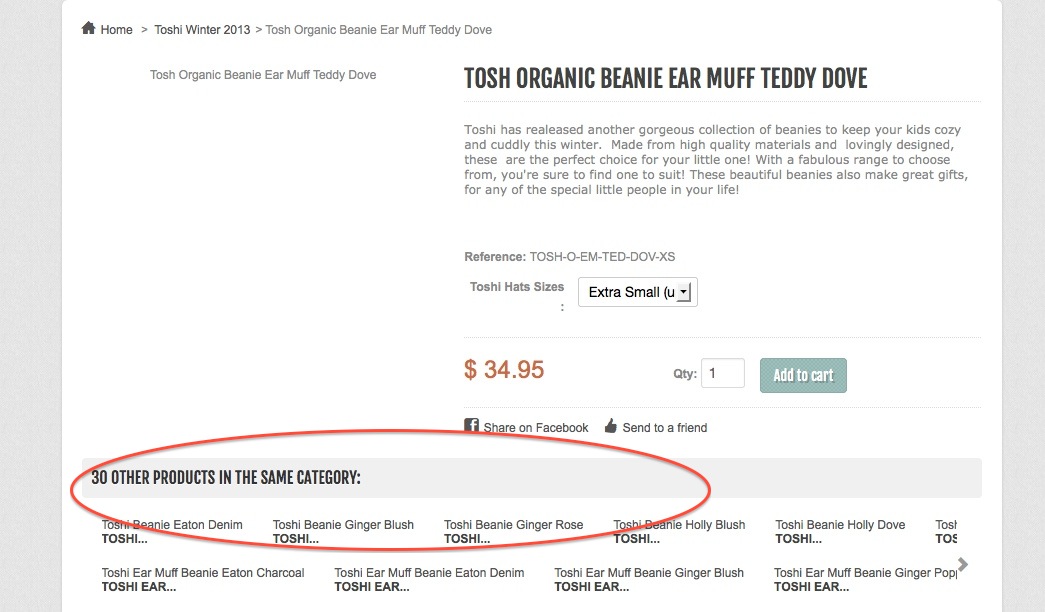Viewport: 1045px width, 612px height.
Task: Open Toshi Ear Muff Beanie Ginger Blush
Action: pyautogui.click(x=649, y=573)
